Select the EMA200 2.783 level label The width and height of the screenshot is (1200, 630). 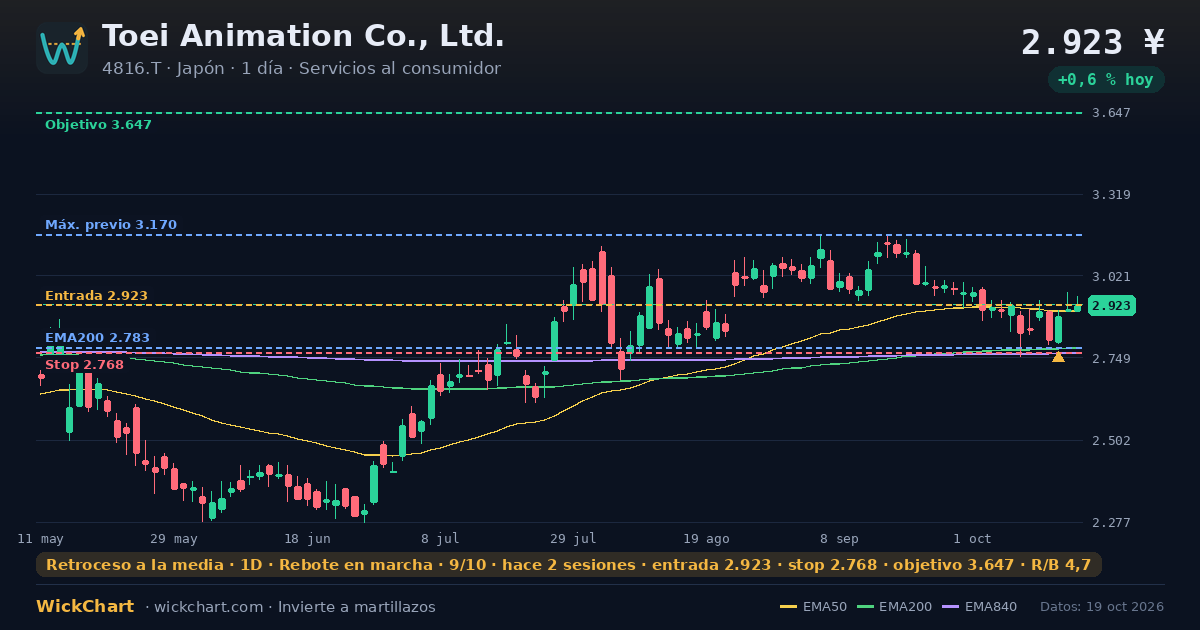click(x=97, y=338)
